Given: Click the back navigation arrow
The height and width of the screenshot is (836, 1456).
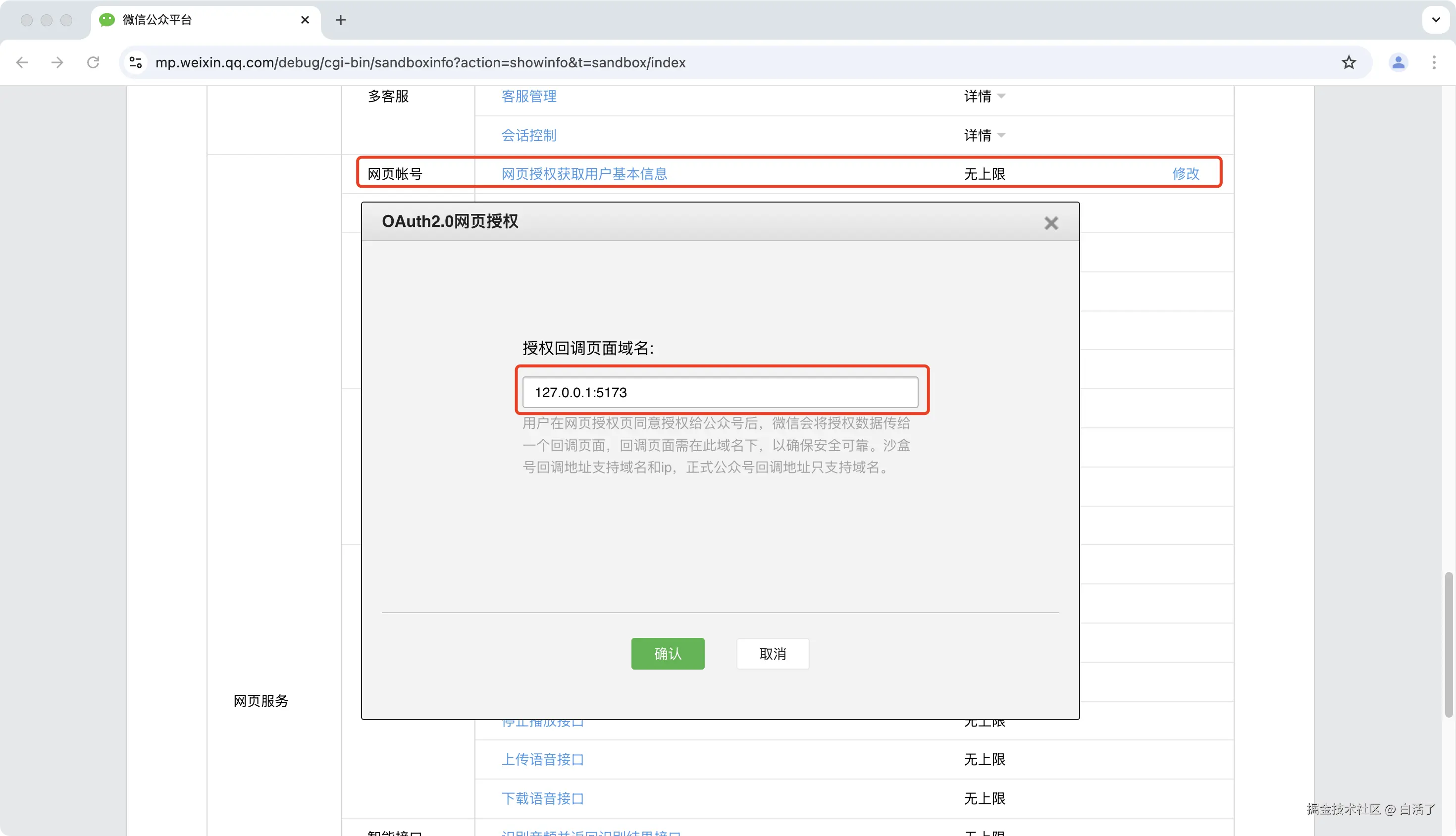Looking at the screenshot, I should pos(22,62).
